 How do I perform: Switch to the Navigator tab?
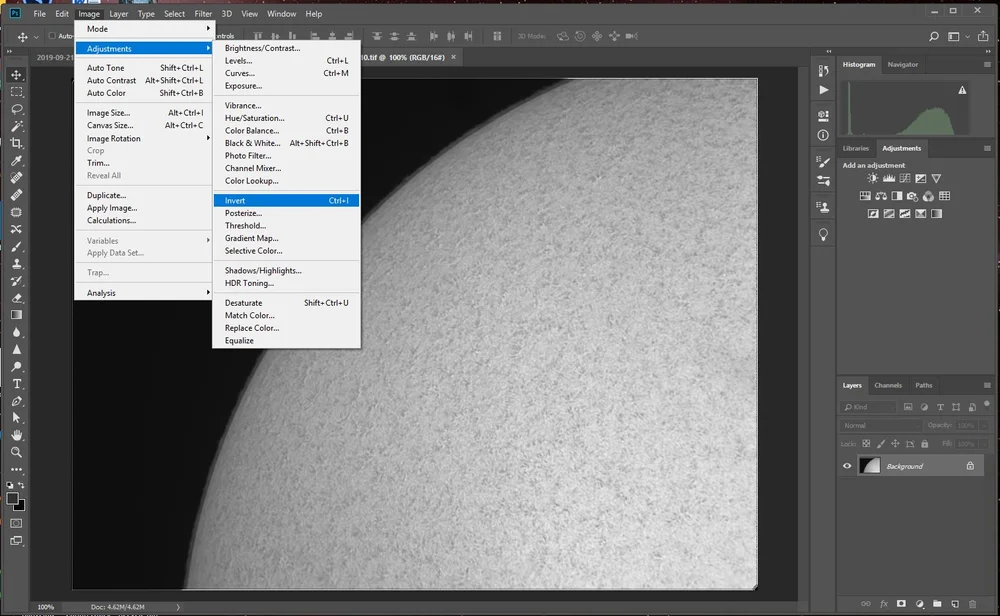click(x=902, y=64)
